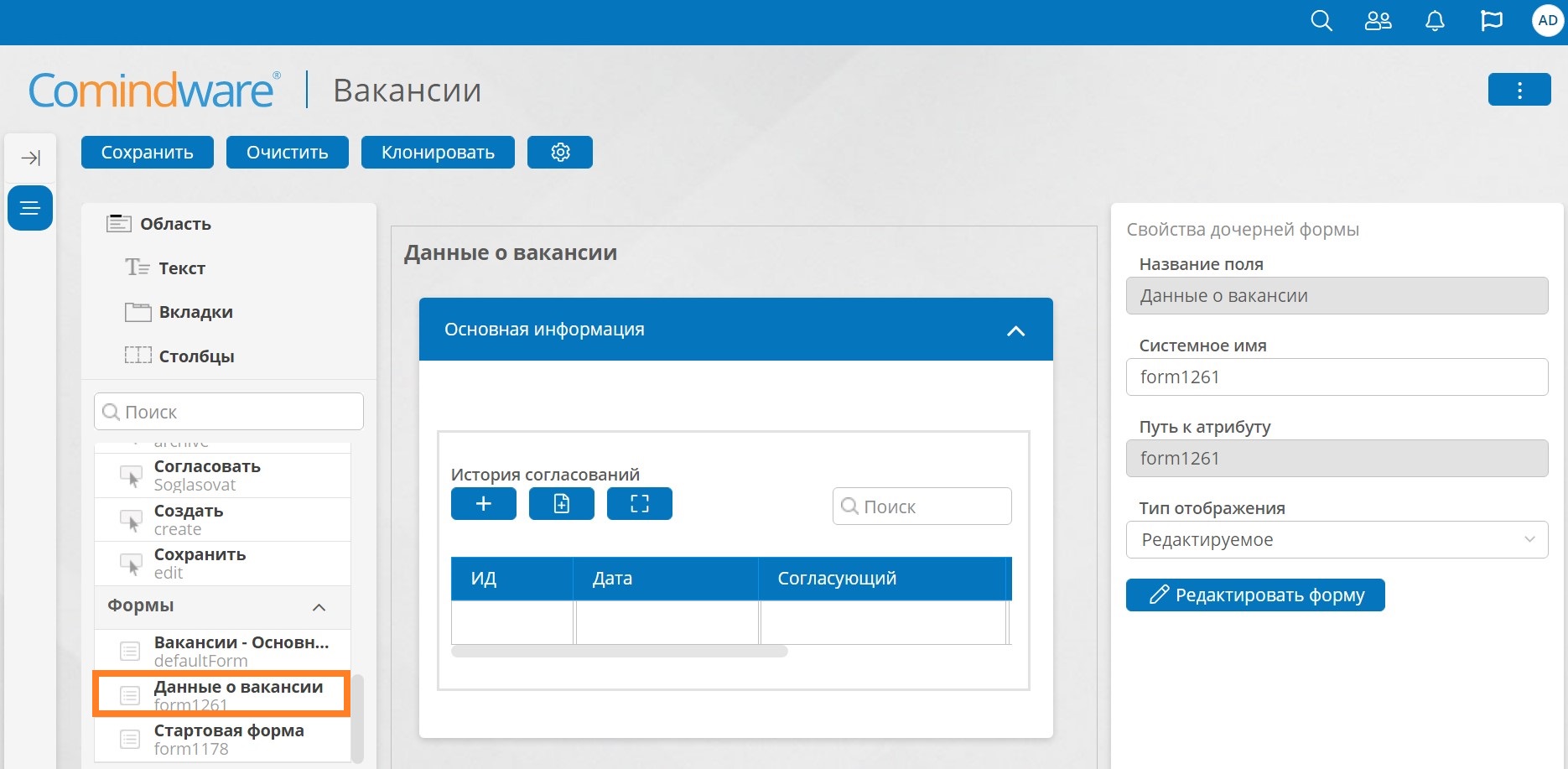
Task: Click the cursor icon beside Согласовать
Action: (x=131, y=476)
